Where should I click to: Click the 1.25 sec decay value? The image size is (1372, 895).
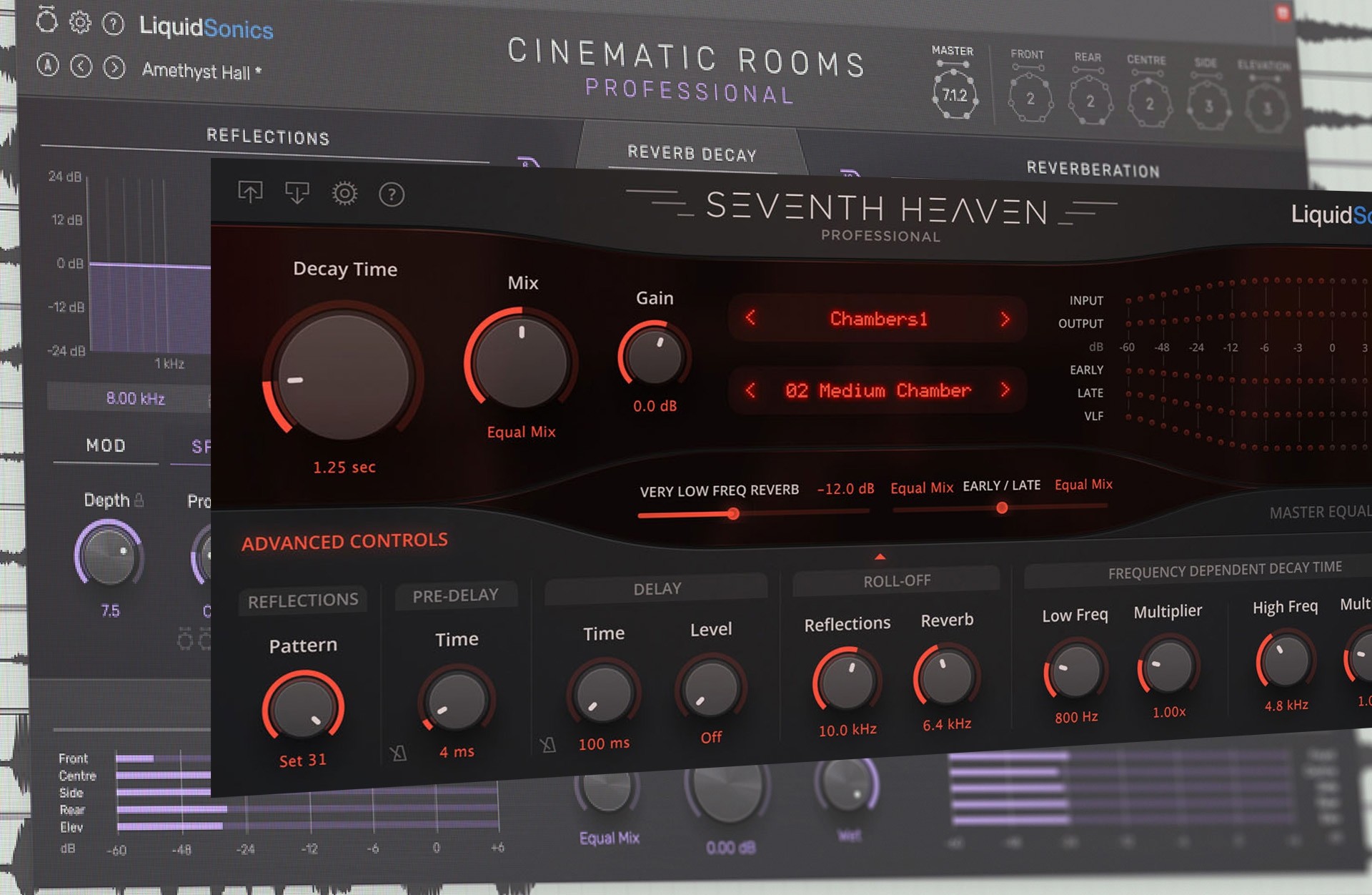click(x=344, y=468)
